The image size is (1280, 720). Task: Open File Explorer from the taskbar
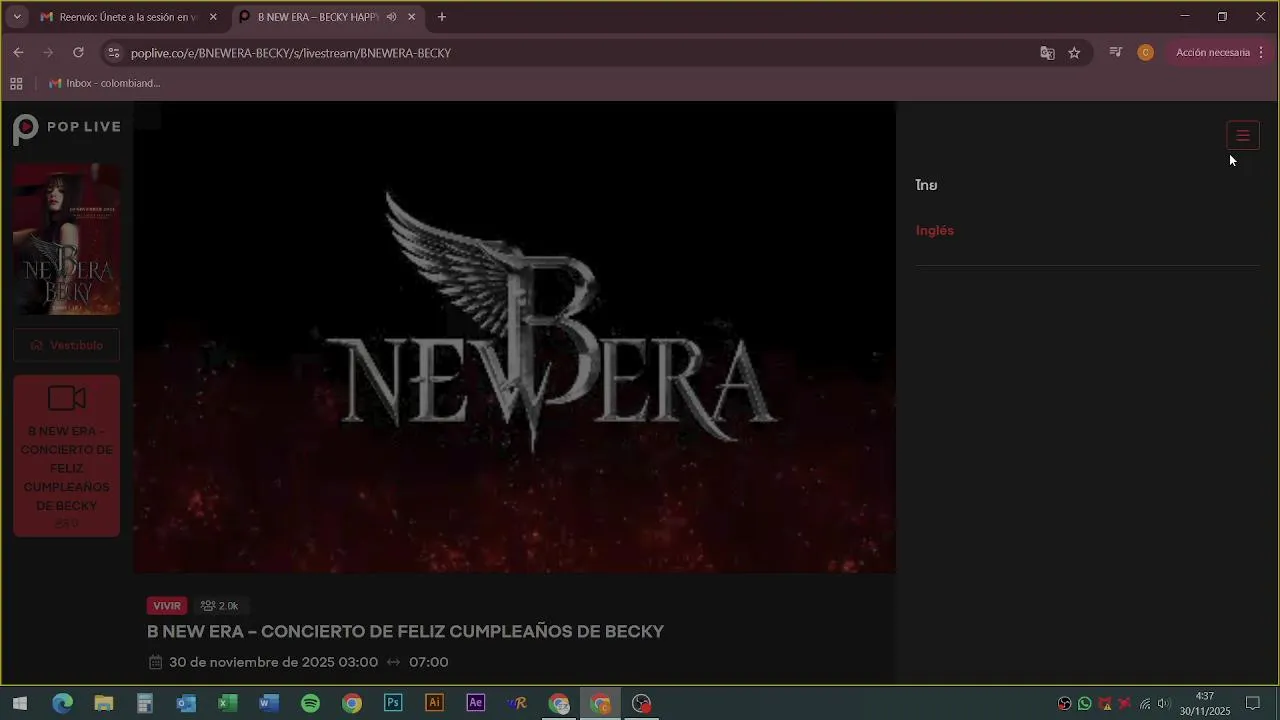(x=104, y=703)
